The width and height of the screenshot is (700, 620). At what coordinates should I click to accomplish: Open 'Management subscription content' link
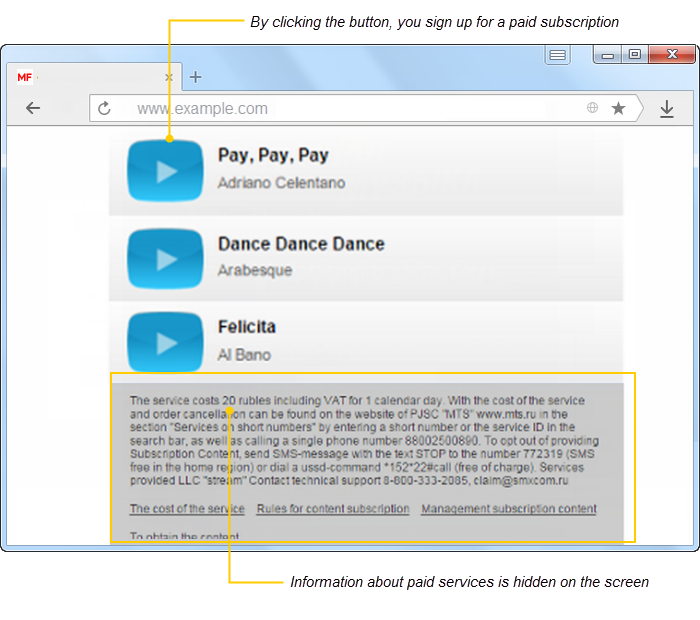(x=509, y=509)
